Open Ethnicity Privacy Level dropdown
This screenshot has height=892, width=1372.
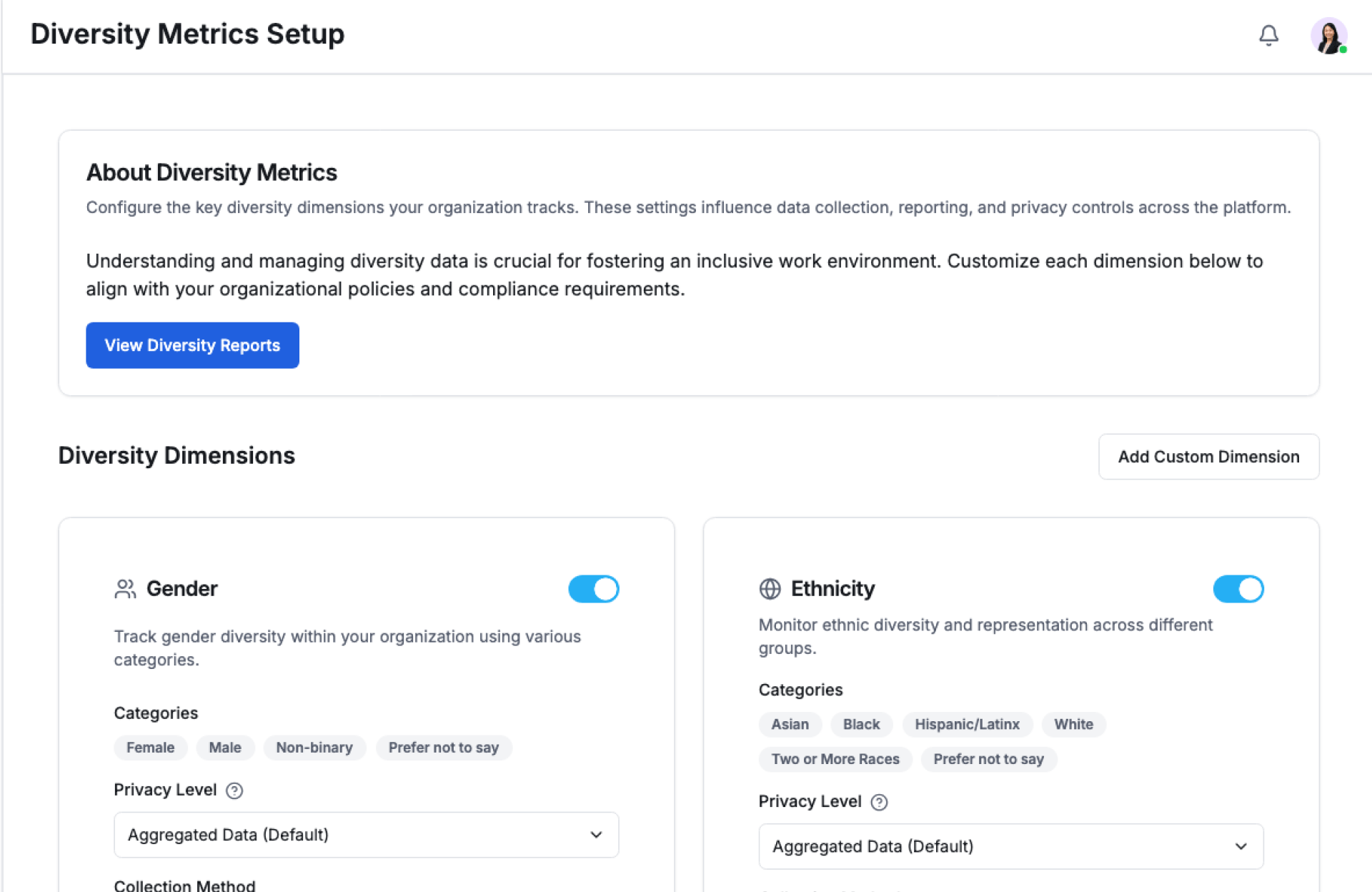click(1010, 846)
